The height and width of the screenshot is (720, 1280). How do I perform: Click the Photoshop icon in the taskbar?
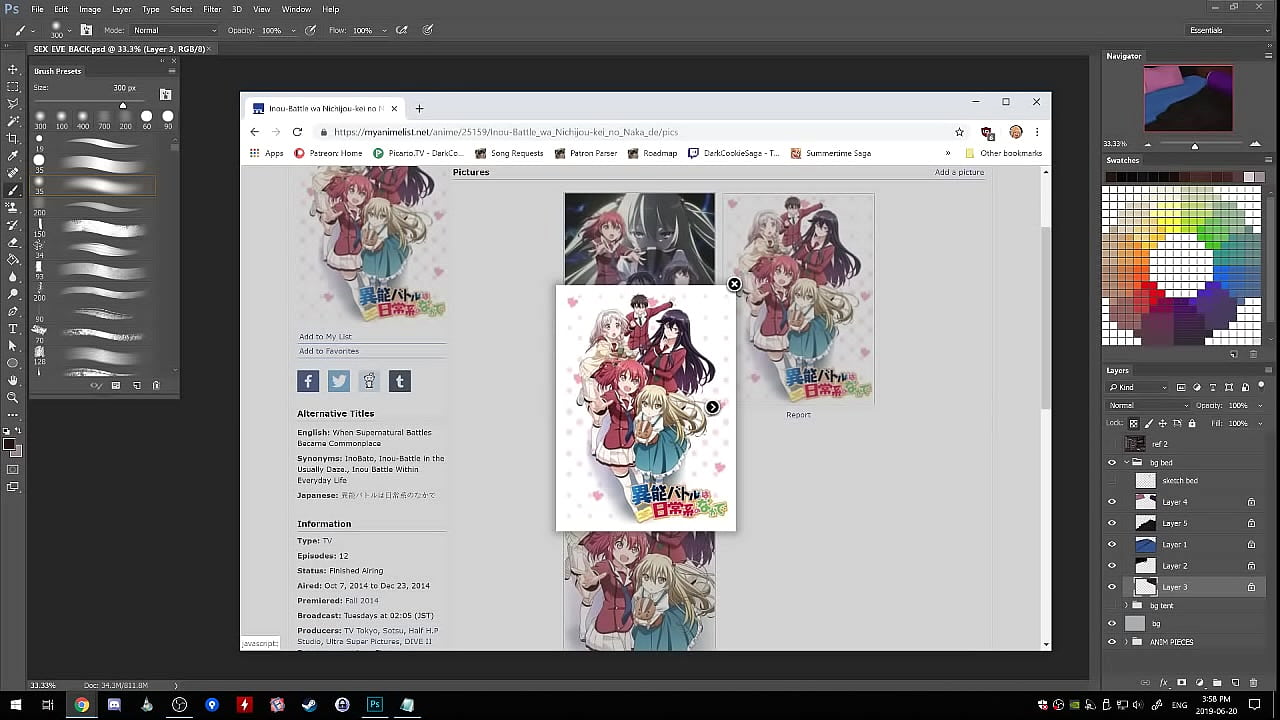point(375,705)
